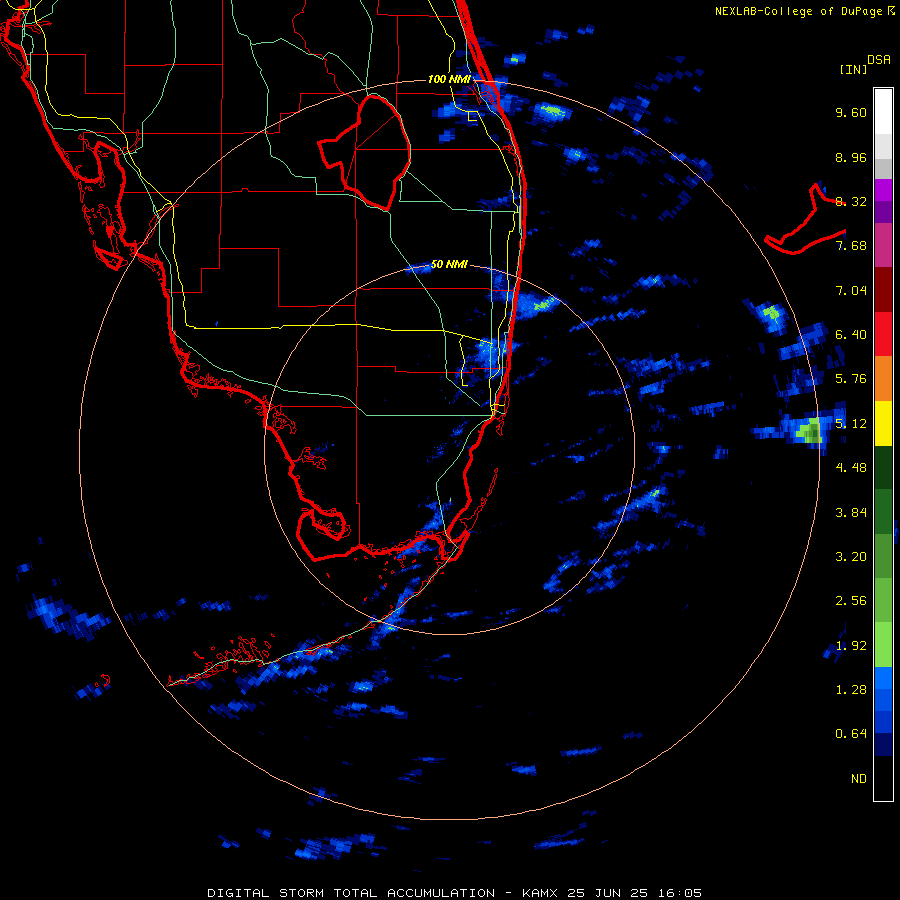Click the ND legend label
Screen dimensions: 900x900
click(859, 779)
